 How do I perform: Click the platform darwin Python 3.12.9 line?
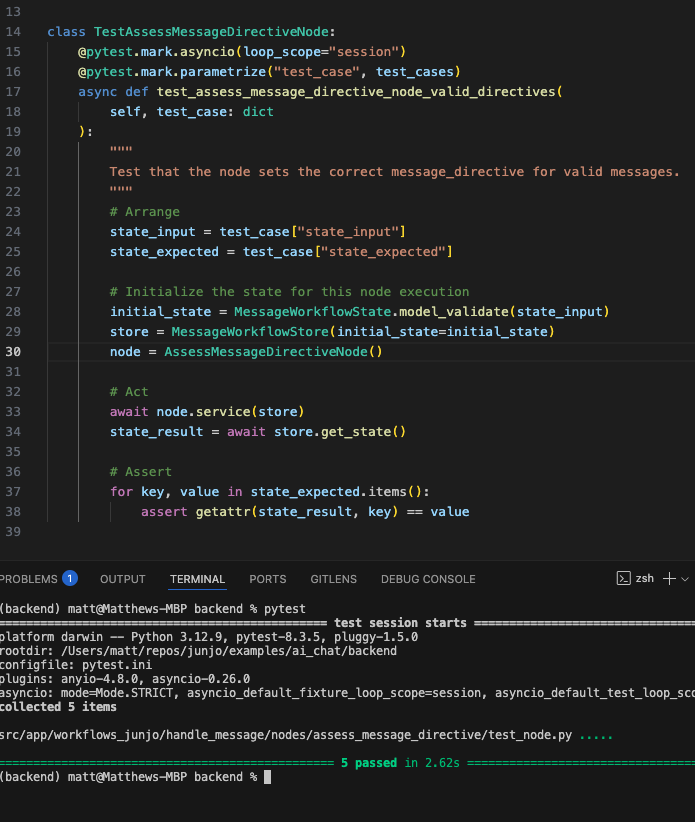pos(209,637)
